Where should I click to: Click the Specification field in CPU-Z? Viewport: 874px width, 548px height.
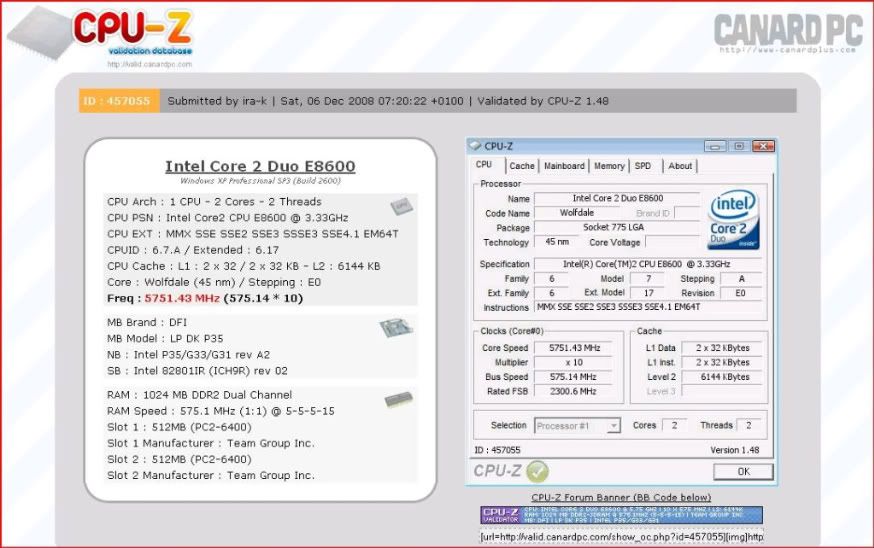647,264
